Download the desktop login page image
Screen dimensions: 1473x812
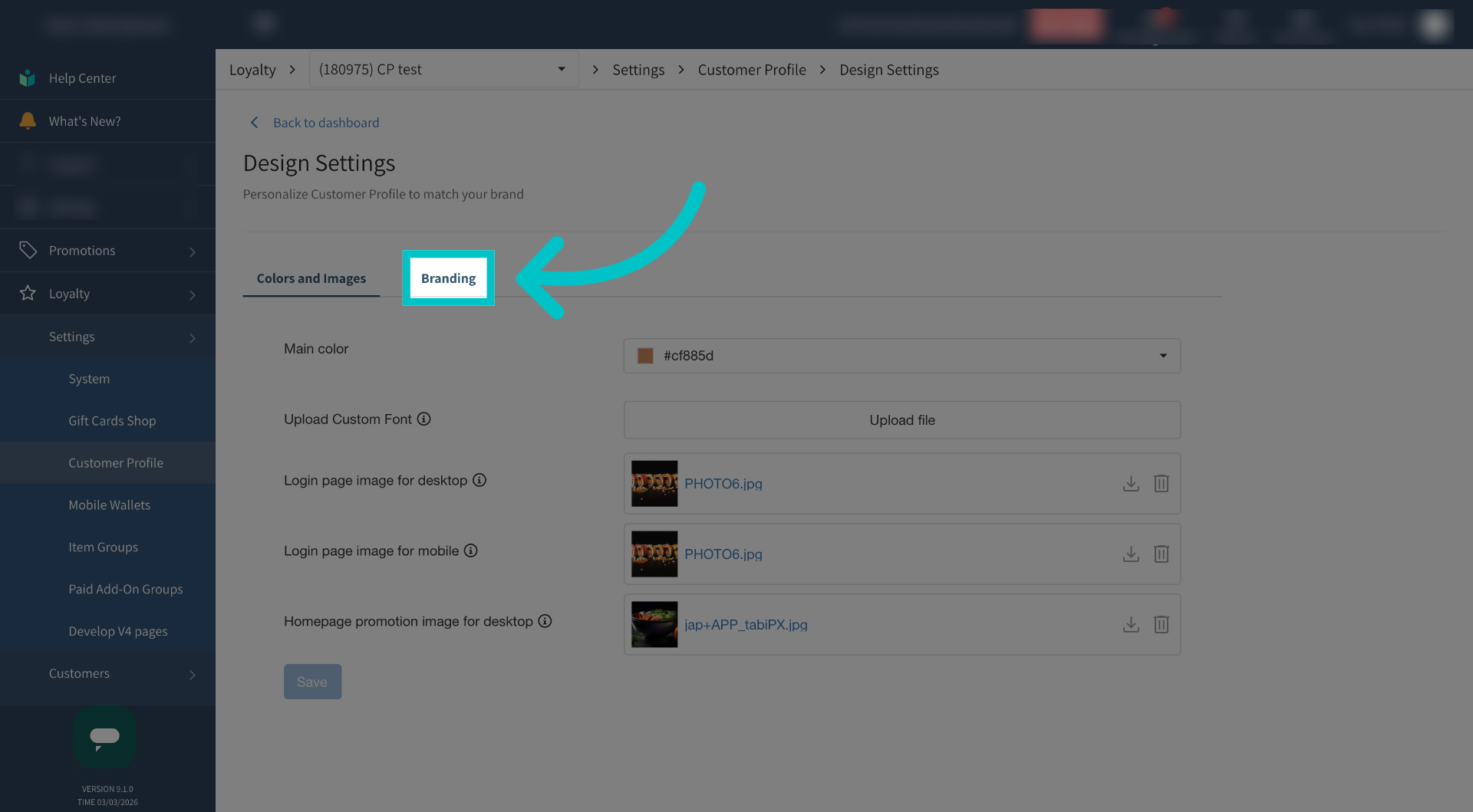[1131, 484]
